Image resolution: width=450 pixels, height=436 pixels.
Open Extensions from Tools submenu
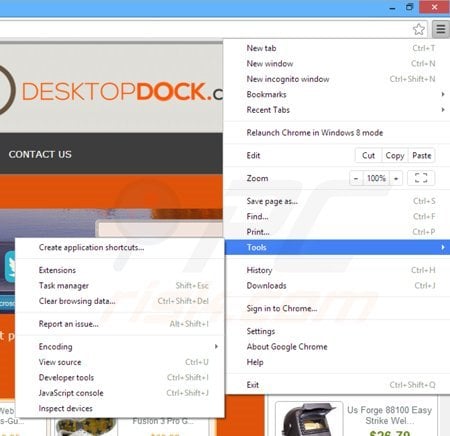click(120, 270)
